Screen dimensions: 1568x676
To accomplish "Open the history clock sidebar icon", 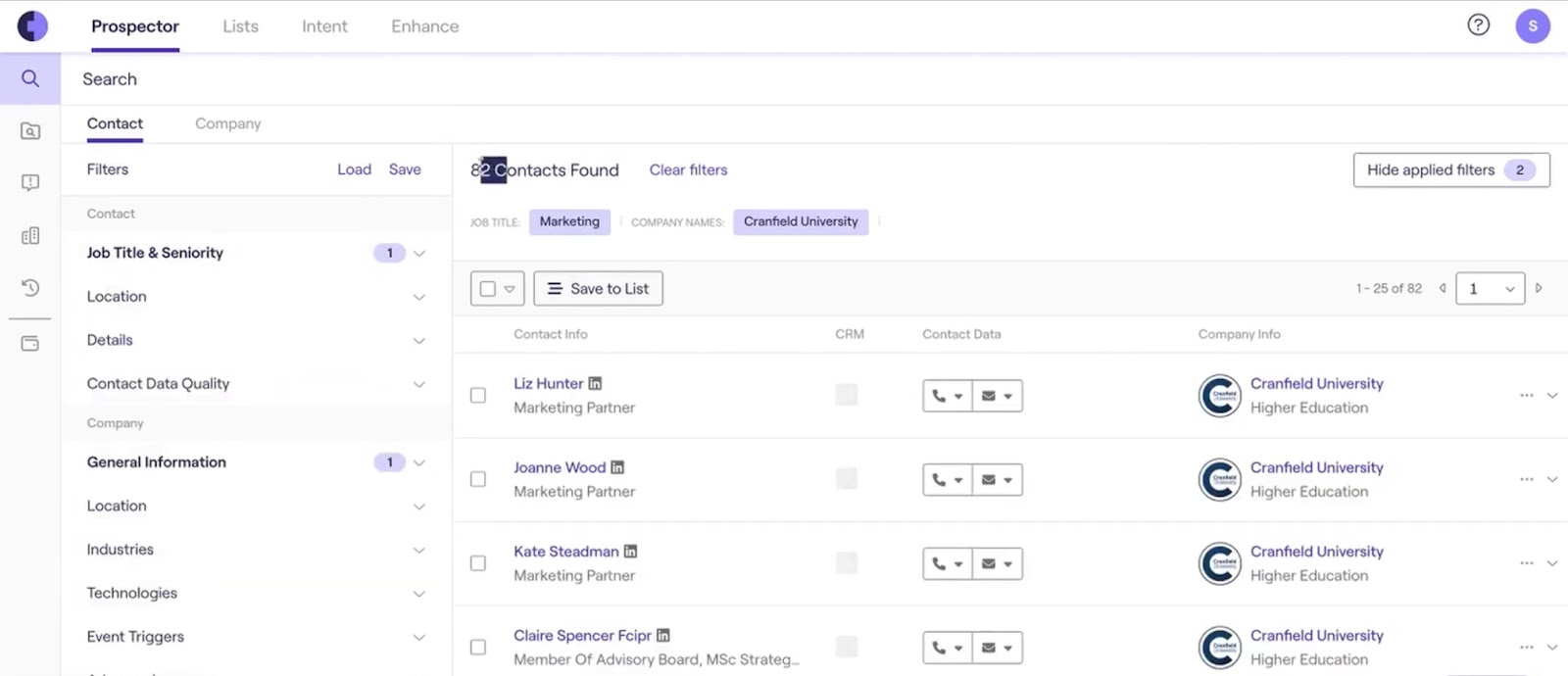I will [30, 288].
